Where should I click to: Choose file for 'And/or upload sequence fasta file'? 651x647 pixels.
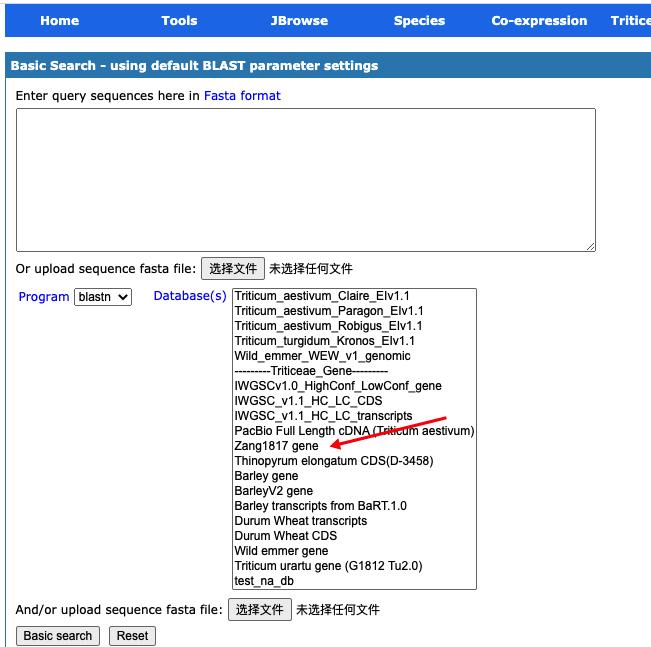259,610
